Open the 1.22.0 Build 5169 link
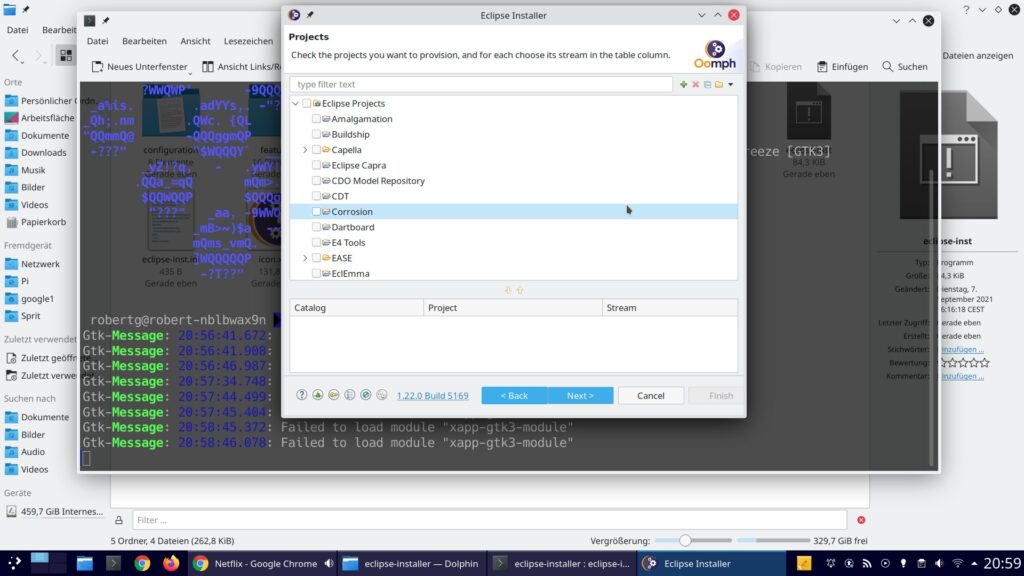1024x576 pixels. (x=432, y=395)
